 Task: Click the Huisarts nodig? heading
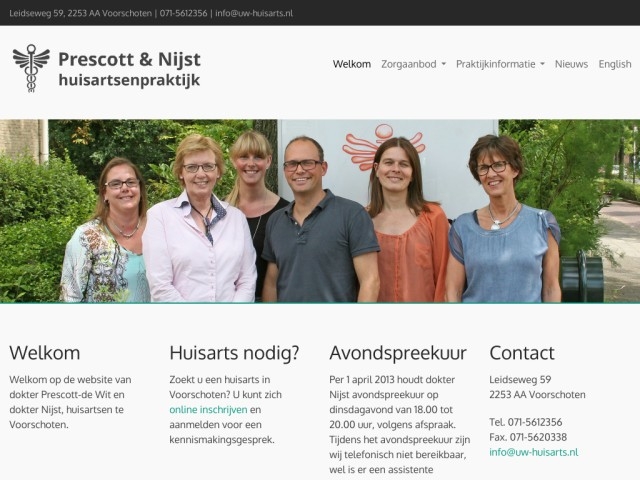click(x=234, y=353)
